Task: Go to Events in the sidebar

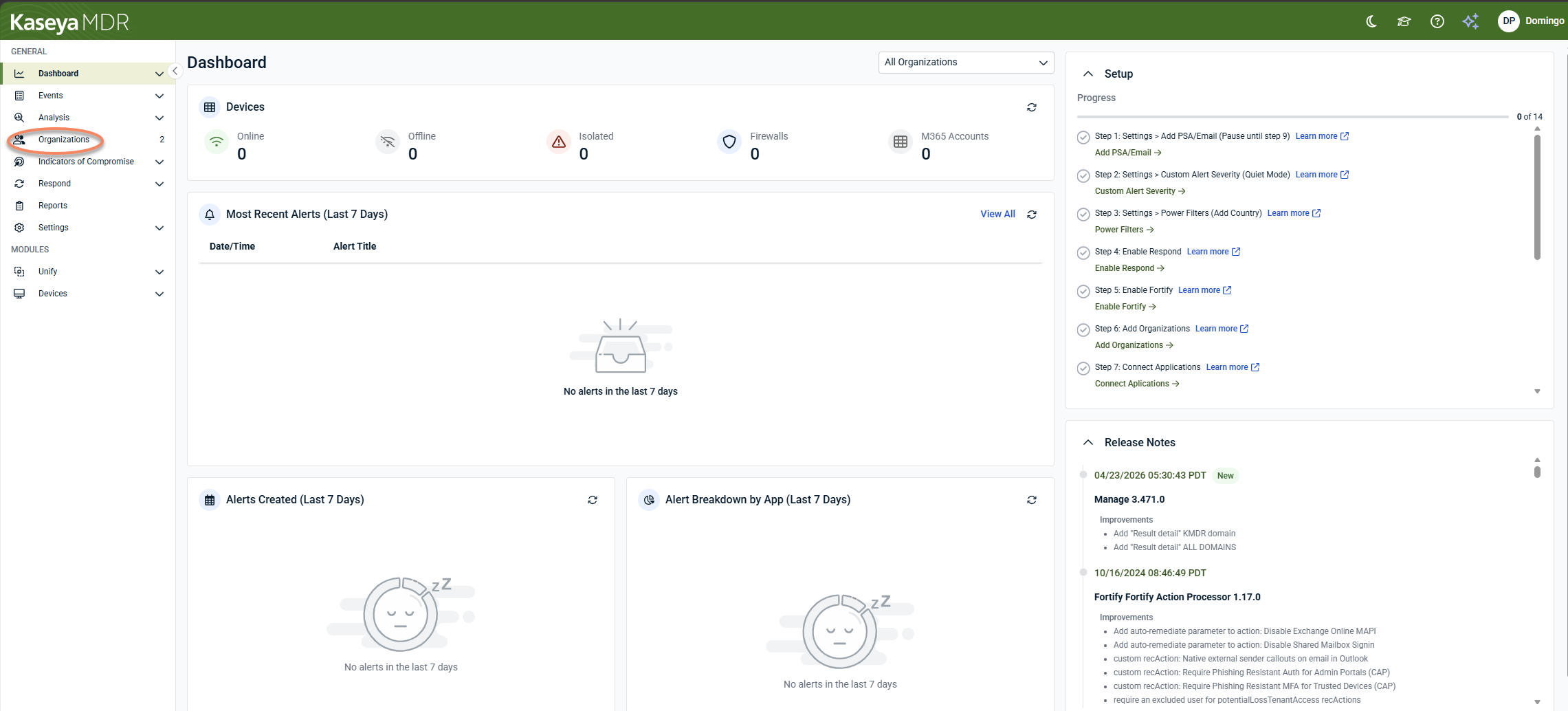Action: click(x=88, y=96)
